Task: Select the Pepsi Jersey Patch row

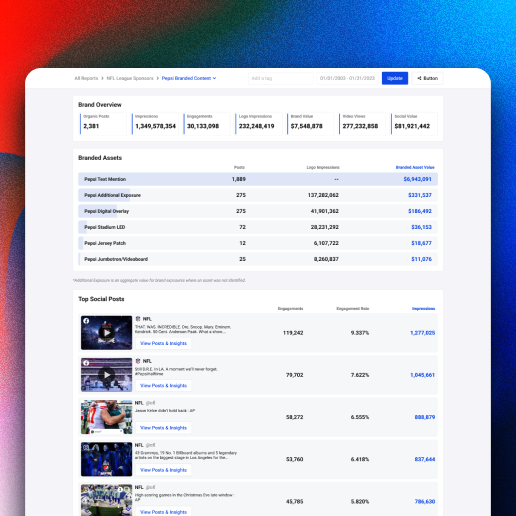Action: (258, 243)
